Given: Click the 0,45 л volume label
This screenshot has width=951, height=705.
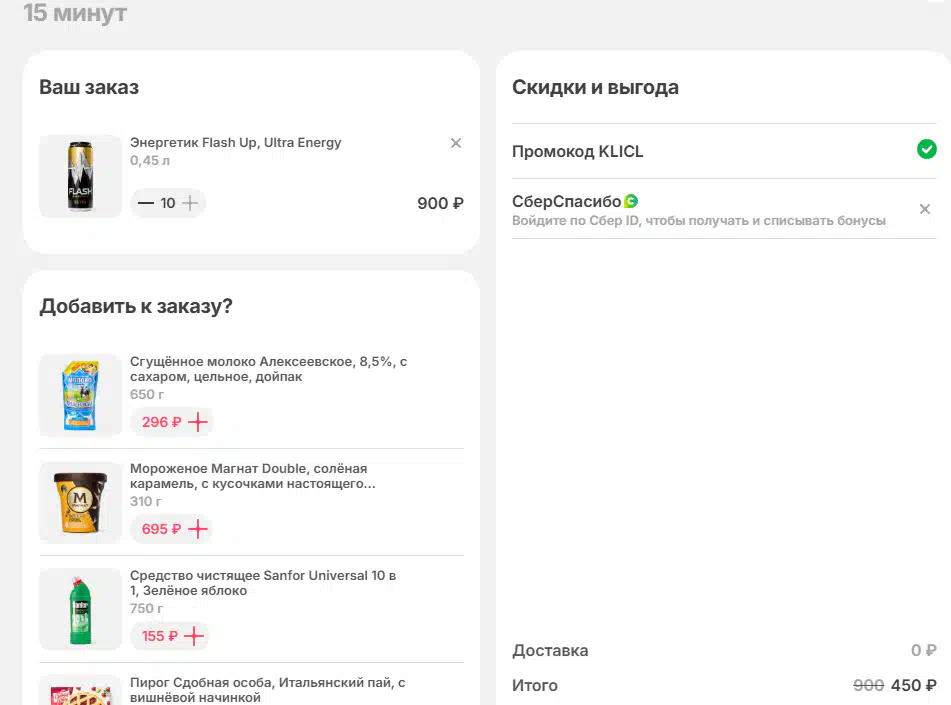Looking at the screenshot, I should click(150, 161).
